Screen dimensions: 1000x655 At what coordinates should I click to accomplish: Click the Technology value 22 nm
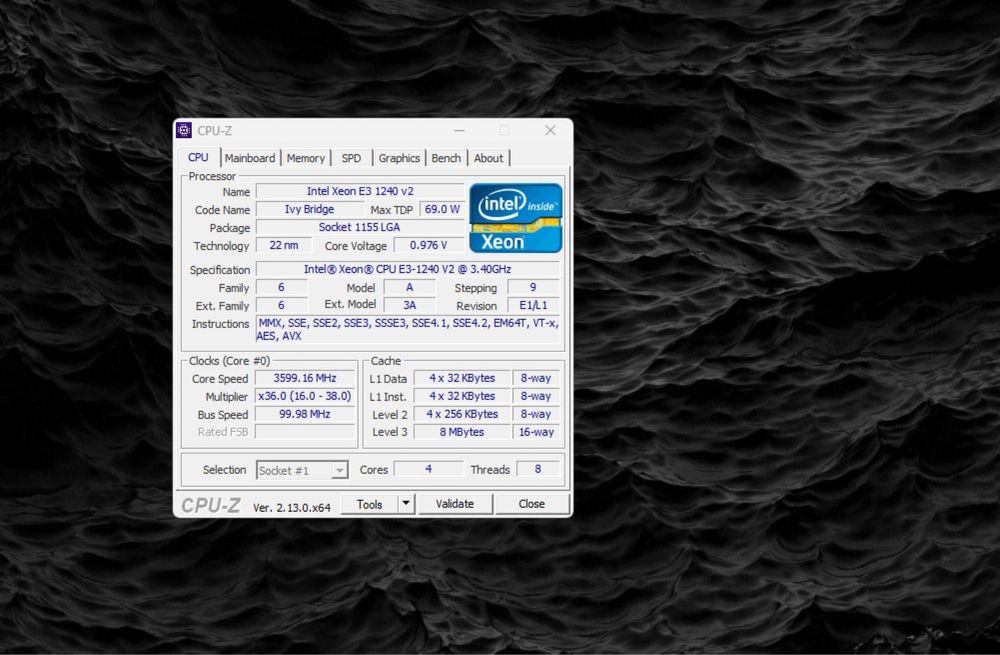[284, 245]
